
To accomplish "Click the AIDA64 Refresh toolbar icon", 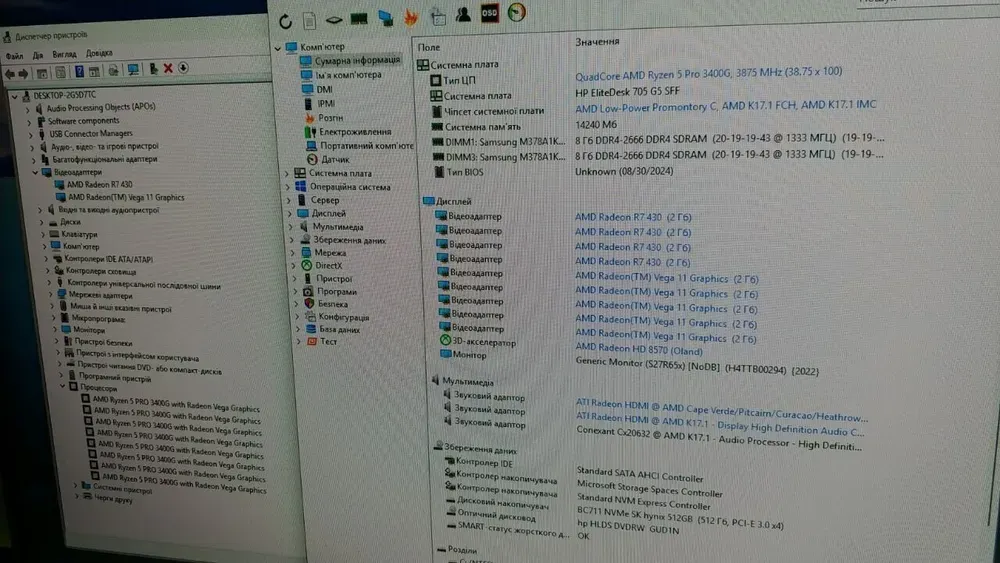I will 286,20.
